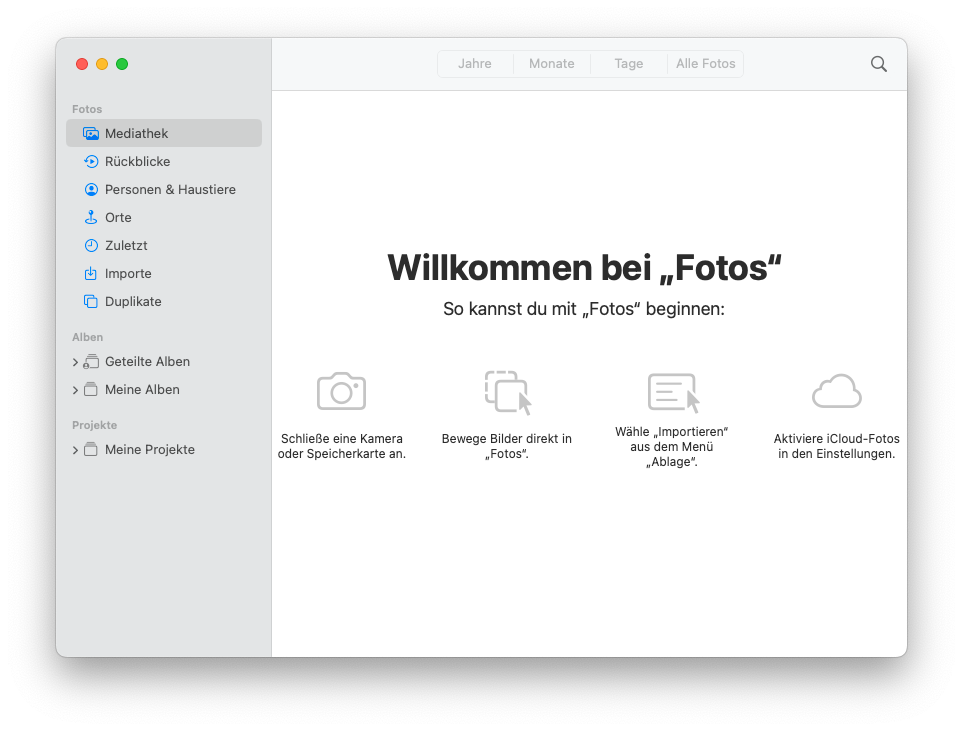Click the Orte map pin icon
Viewport: 963px width, 731px height.
click(x=91, y=217)
